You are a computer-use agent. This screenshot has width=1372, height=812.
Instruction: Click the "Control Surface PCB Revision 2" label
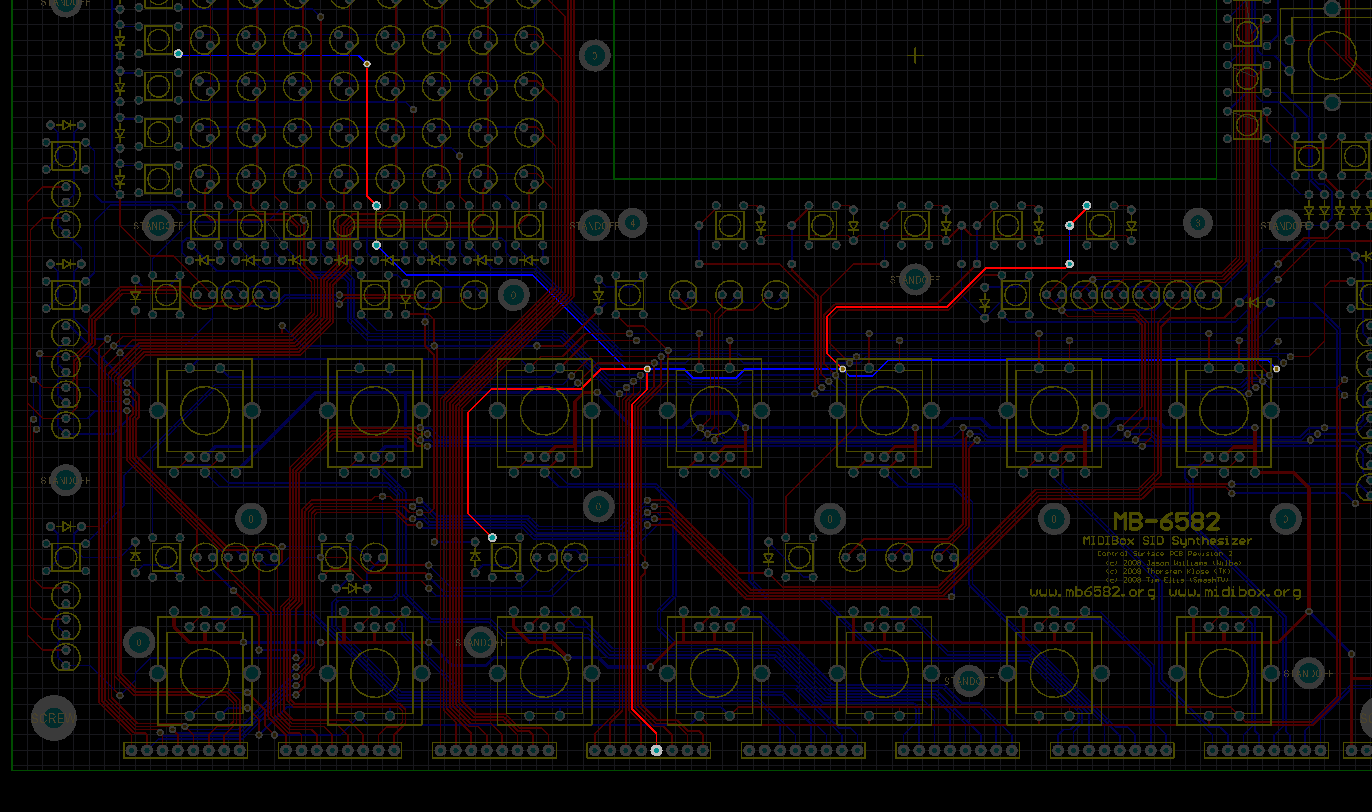(x=1165, y=553)
